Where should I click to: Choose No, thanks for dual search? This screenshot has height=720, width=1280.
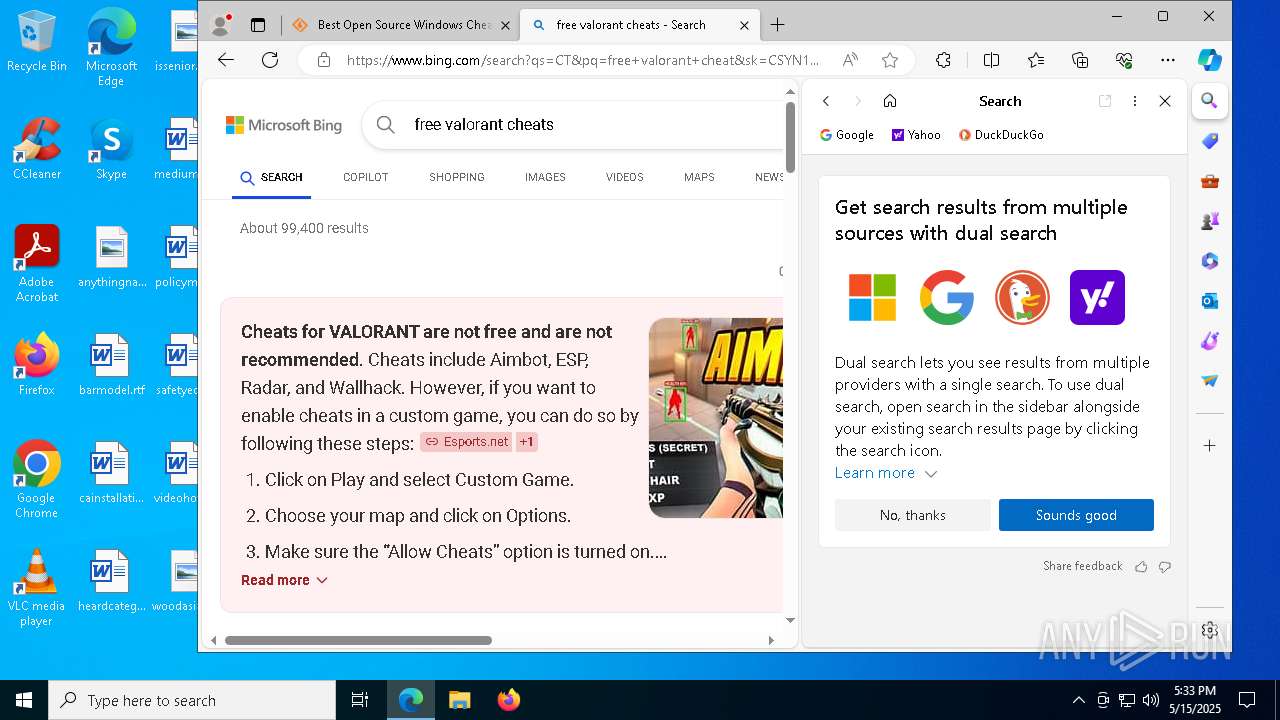[913, 515]
